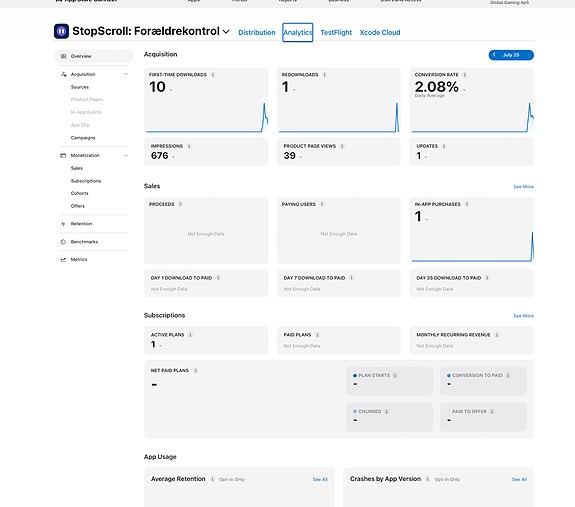Collapse the Monetization section chevron
The width and height of the screenshot is (575, 507).
click(x=126, y=155)
